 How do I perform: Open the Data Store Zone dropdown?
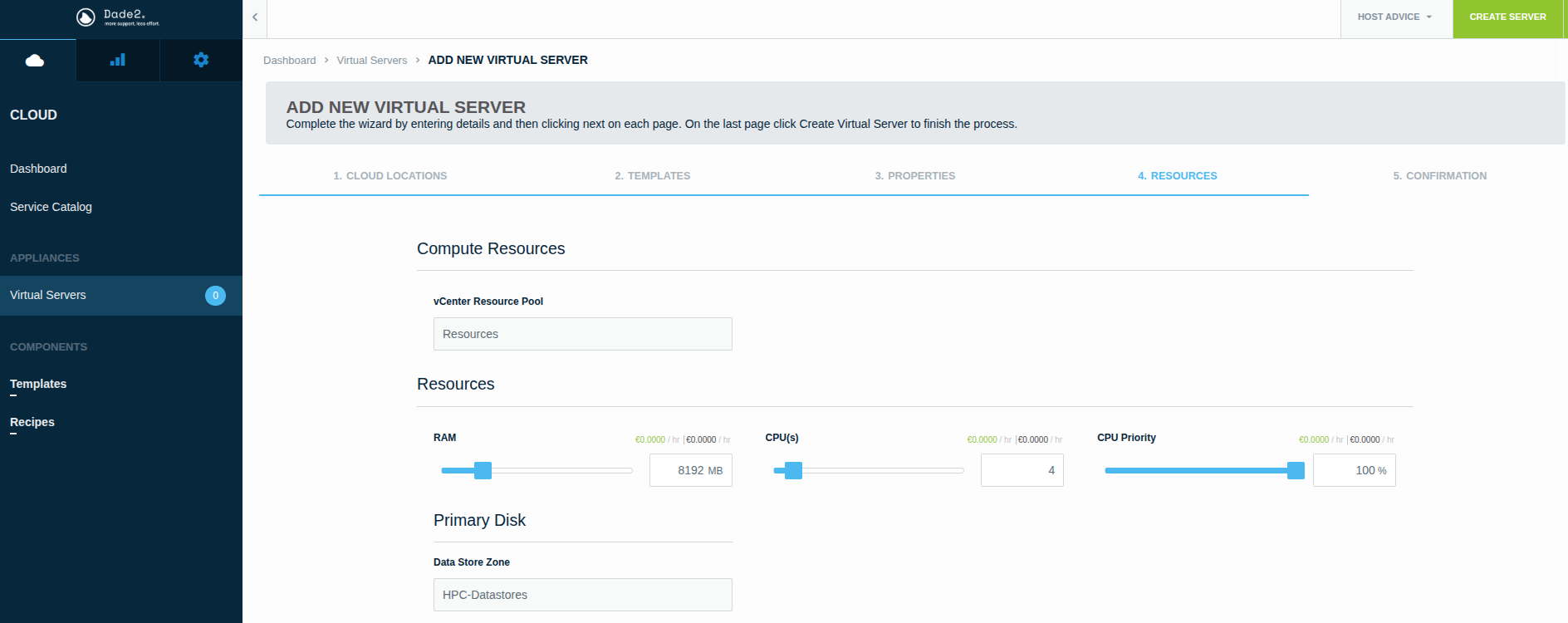point(583,595)
